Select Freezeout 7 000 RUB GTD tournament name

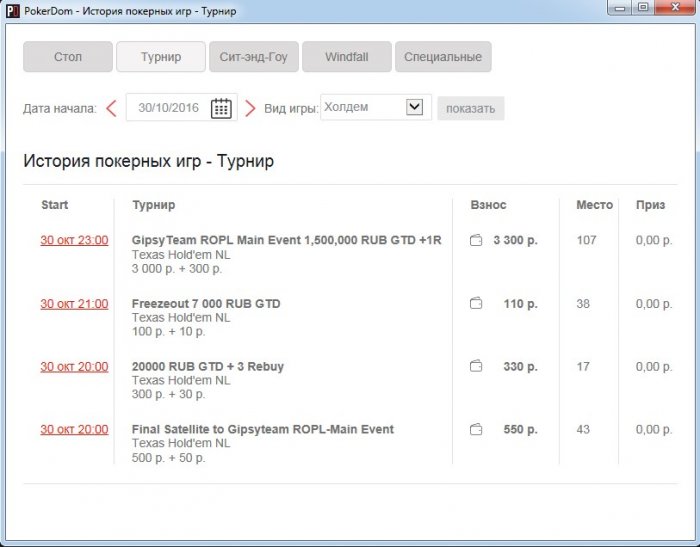coord(206,304)
